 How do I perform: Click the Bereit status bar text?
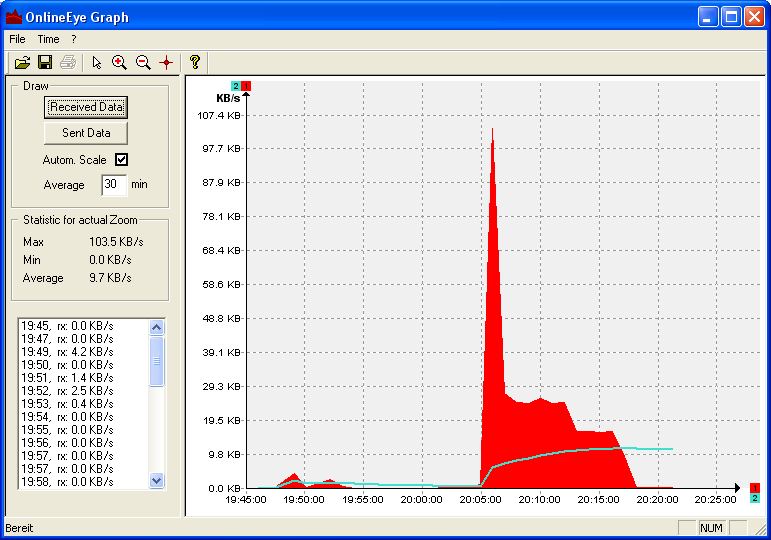click(x=19, y=528)
